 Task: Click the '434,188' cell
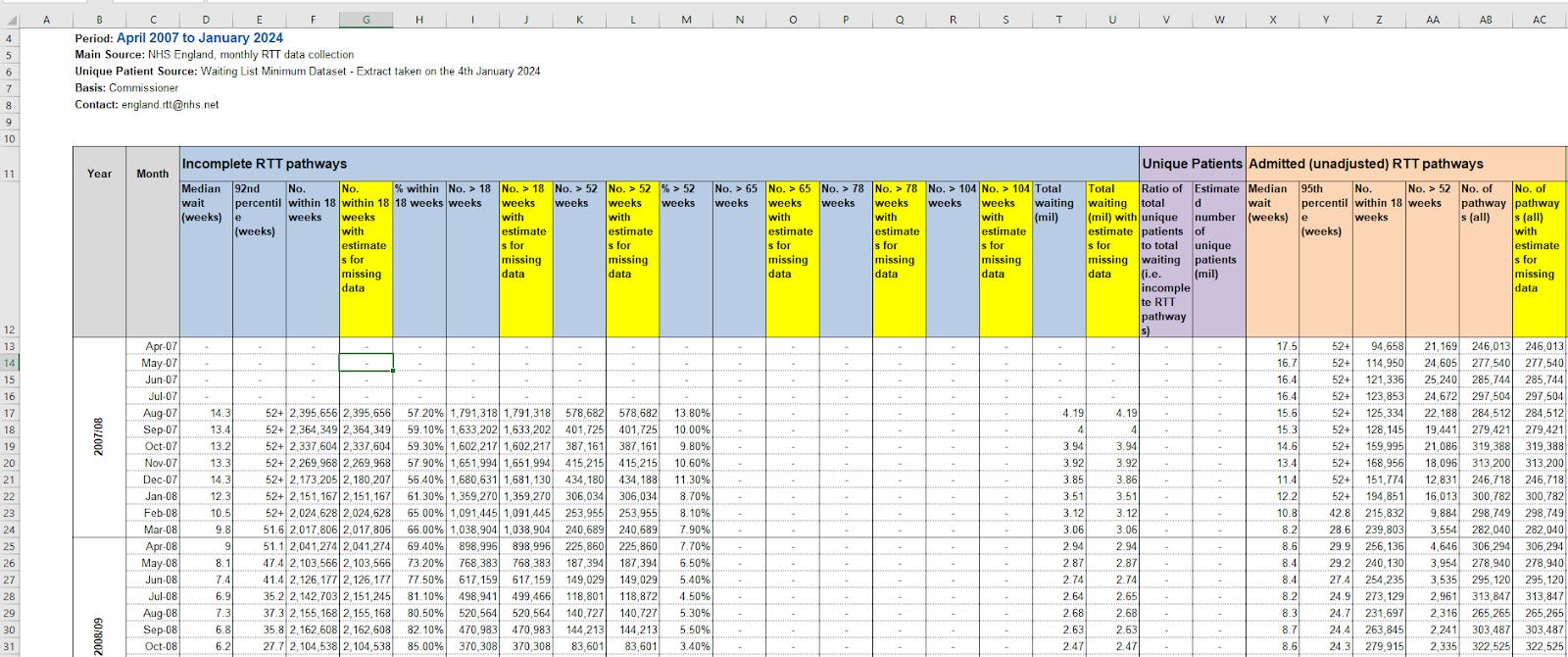click(632, 480)
